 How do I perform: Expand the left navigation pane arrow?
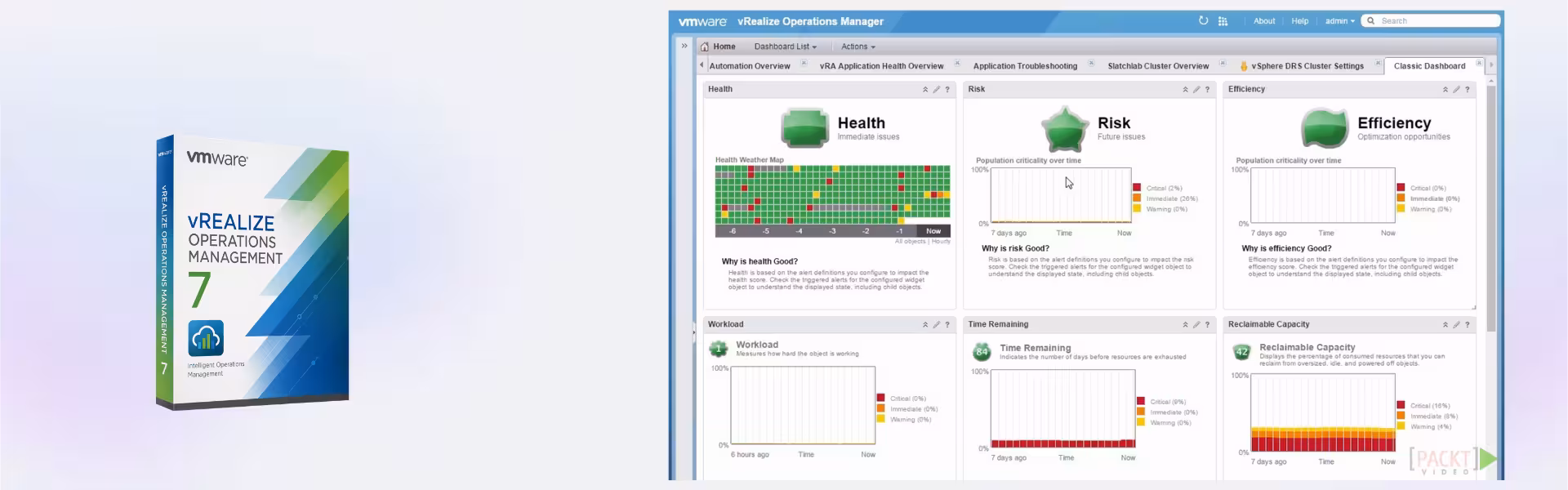pyautogui.click(x=684, y=46)
